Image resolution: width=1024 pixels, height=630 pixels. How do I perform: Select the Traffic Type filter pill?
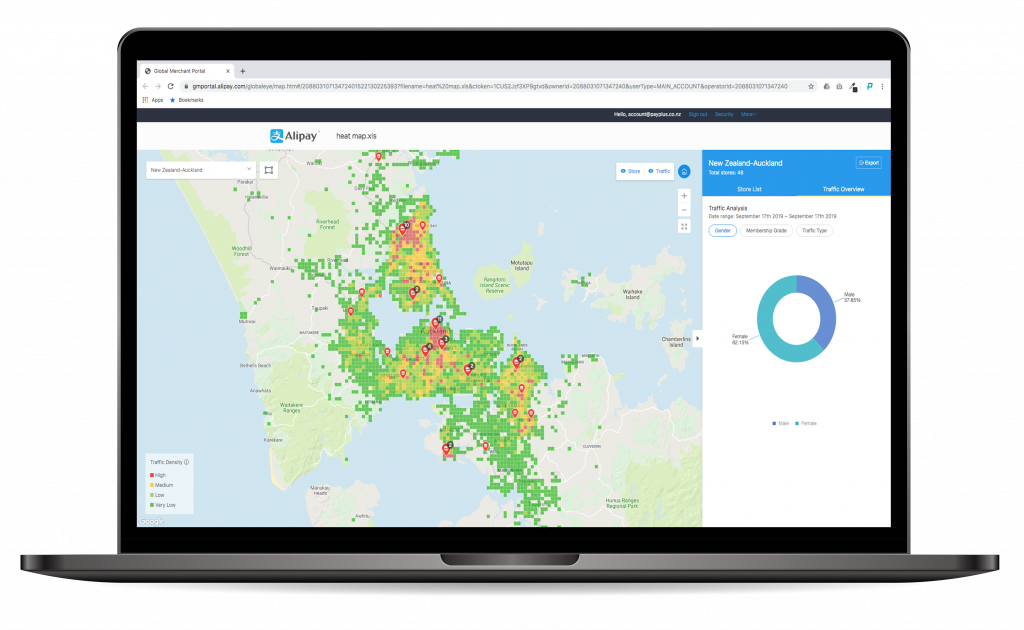[814, 230]
